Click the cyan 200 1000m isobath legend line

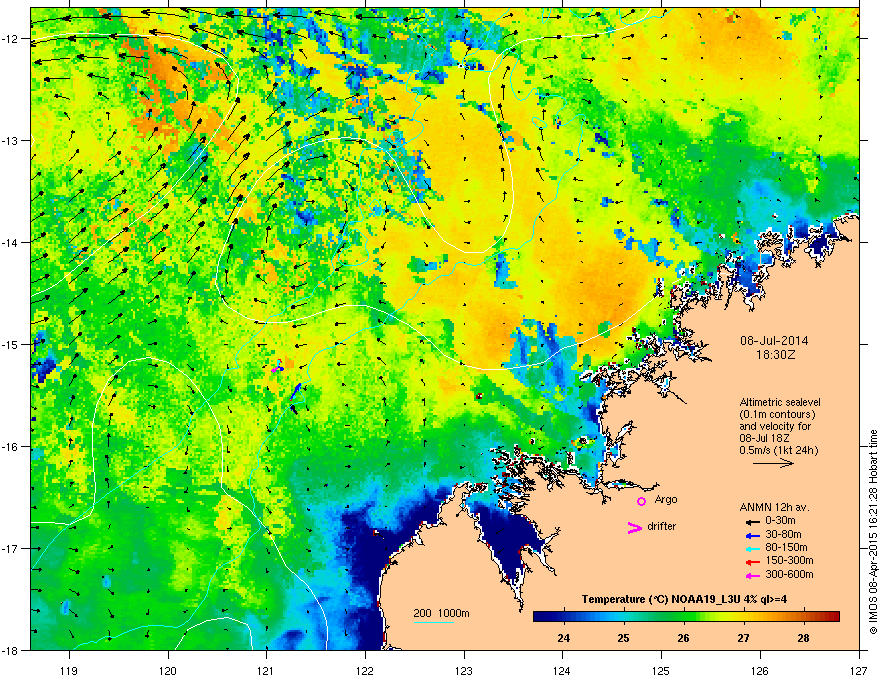tap(433, 623)
